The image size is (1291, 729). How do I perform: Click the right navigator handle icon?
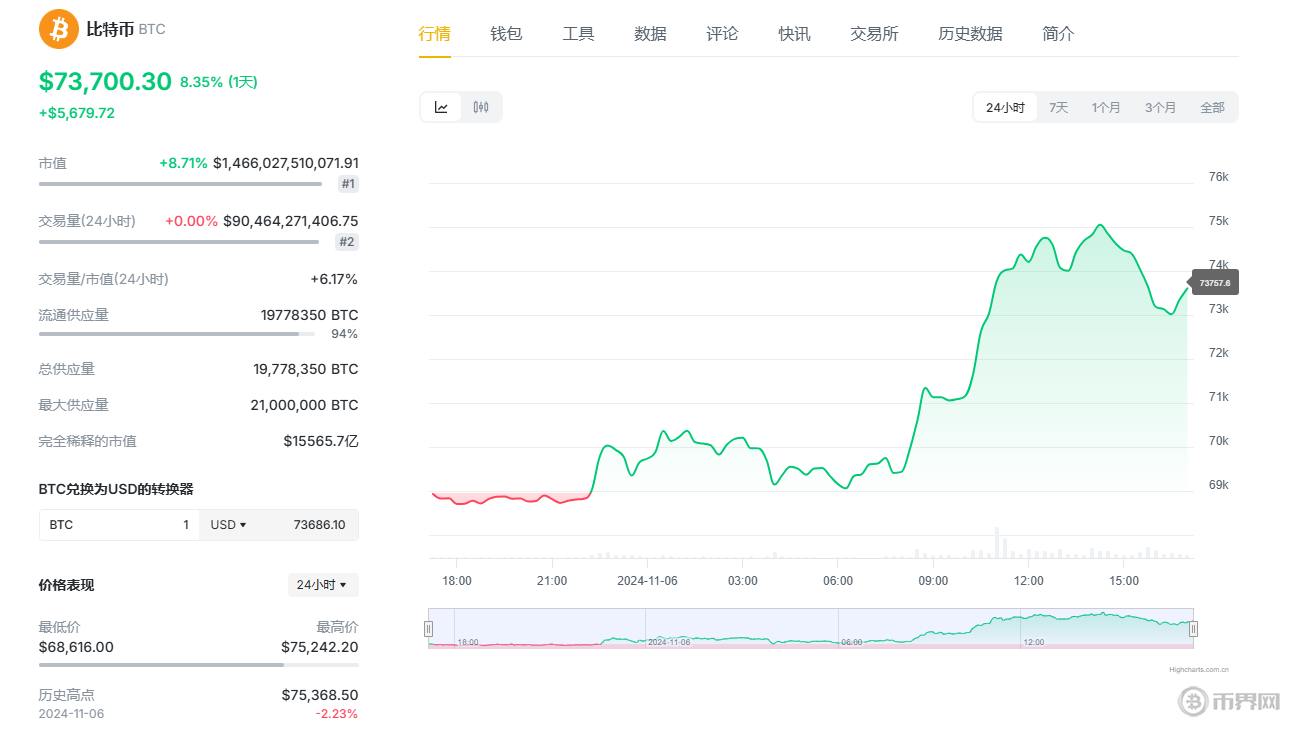tap(1193, 627)
